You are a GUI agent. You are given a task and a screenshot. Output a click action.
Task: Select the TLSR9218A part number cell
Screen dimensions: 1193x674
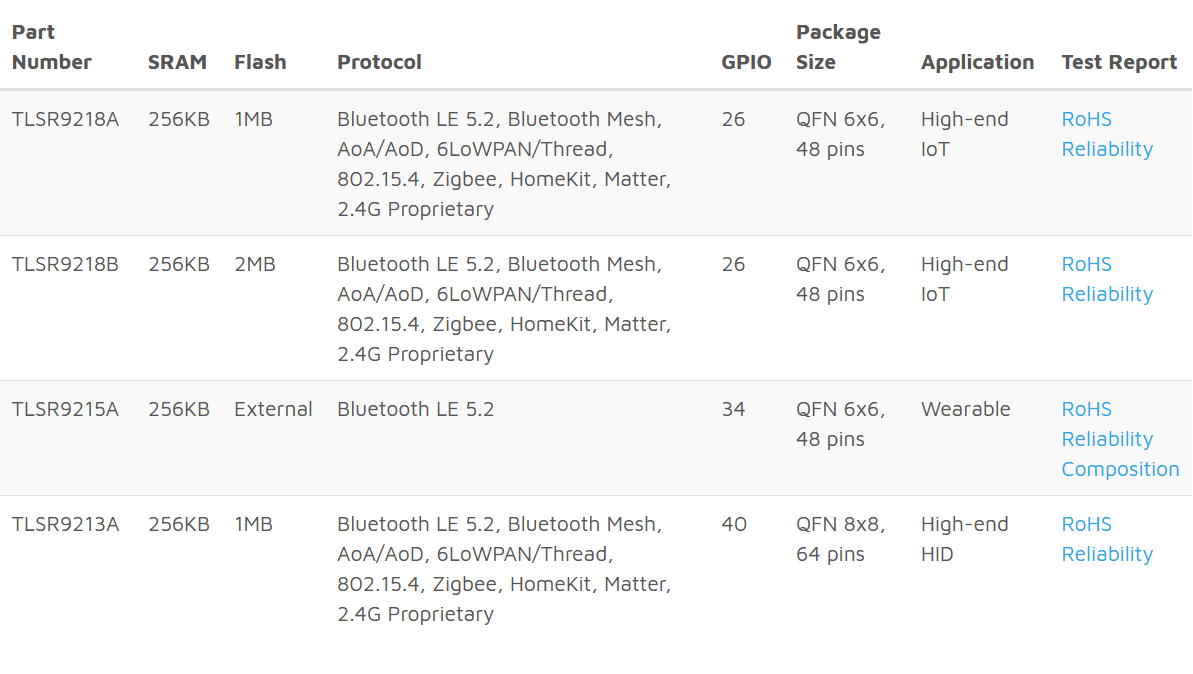coord(65,119)
